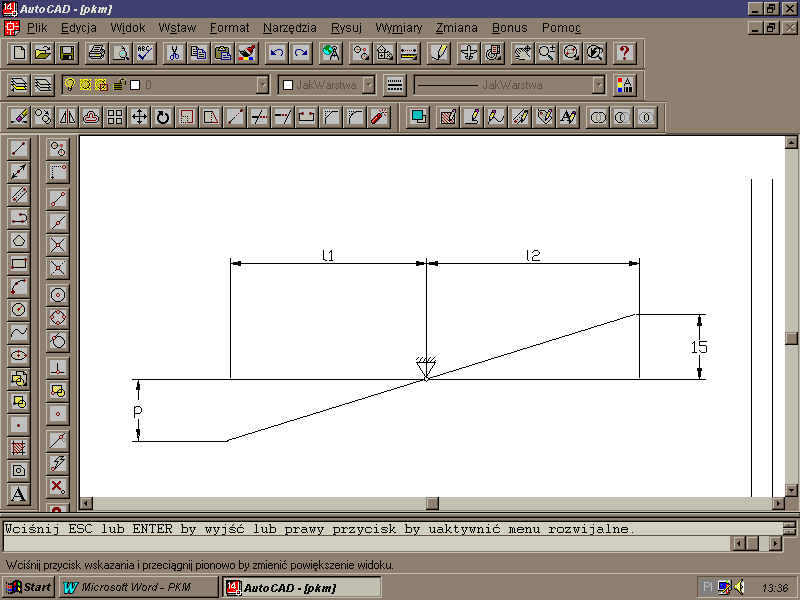Open the Rysuj menu
800x600 pixels.
tap(346, 28)
